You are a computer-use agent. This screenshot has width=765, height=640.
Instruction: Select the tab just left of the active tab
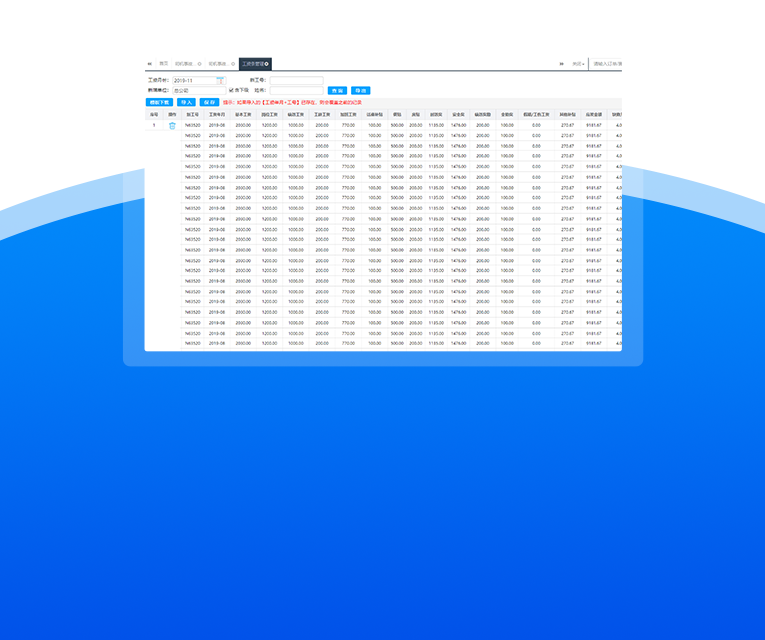(218, 63)
